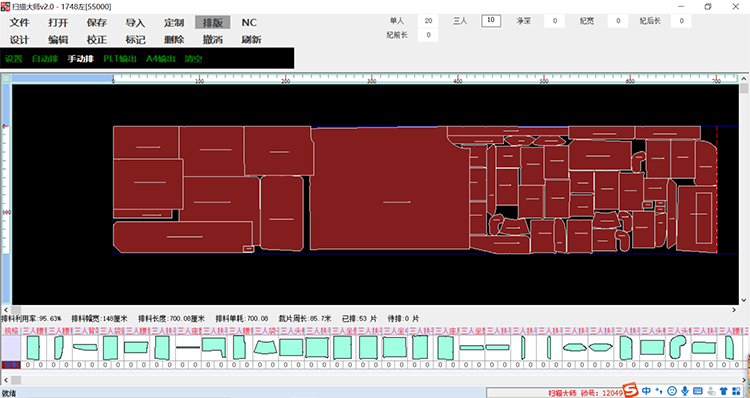Click the shirt skin icon in the IME toolbar
This screenshot has width=750, height=398.
point(723,391)
